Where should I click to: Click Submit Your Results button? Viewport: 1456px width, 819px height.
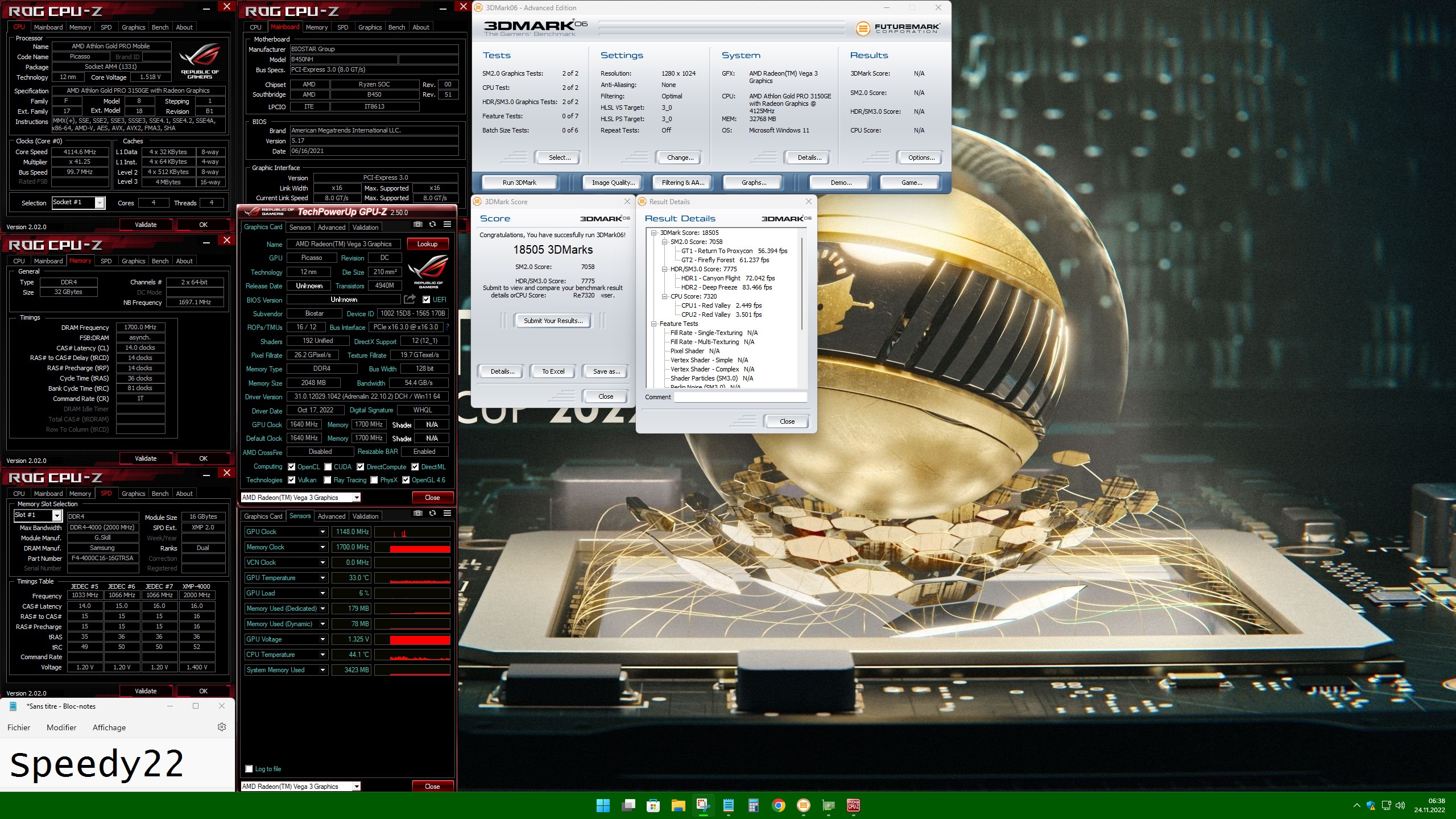(x=553, y=321)
